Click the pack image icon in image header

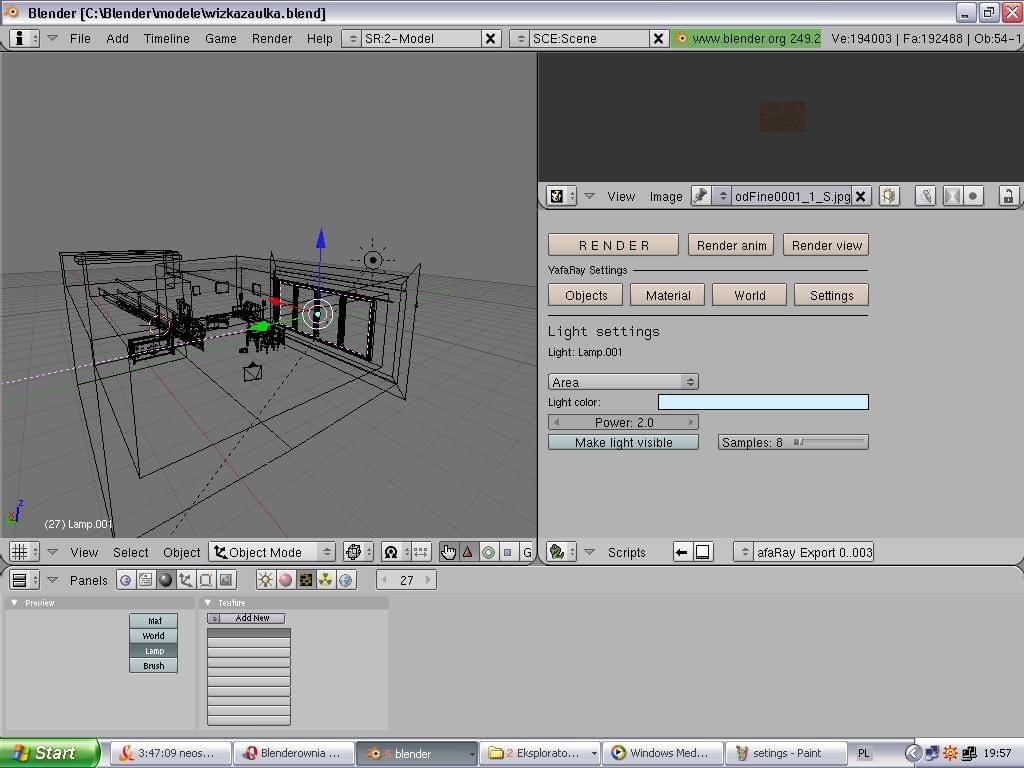point(889,196)
